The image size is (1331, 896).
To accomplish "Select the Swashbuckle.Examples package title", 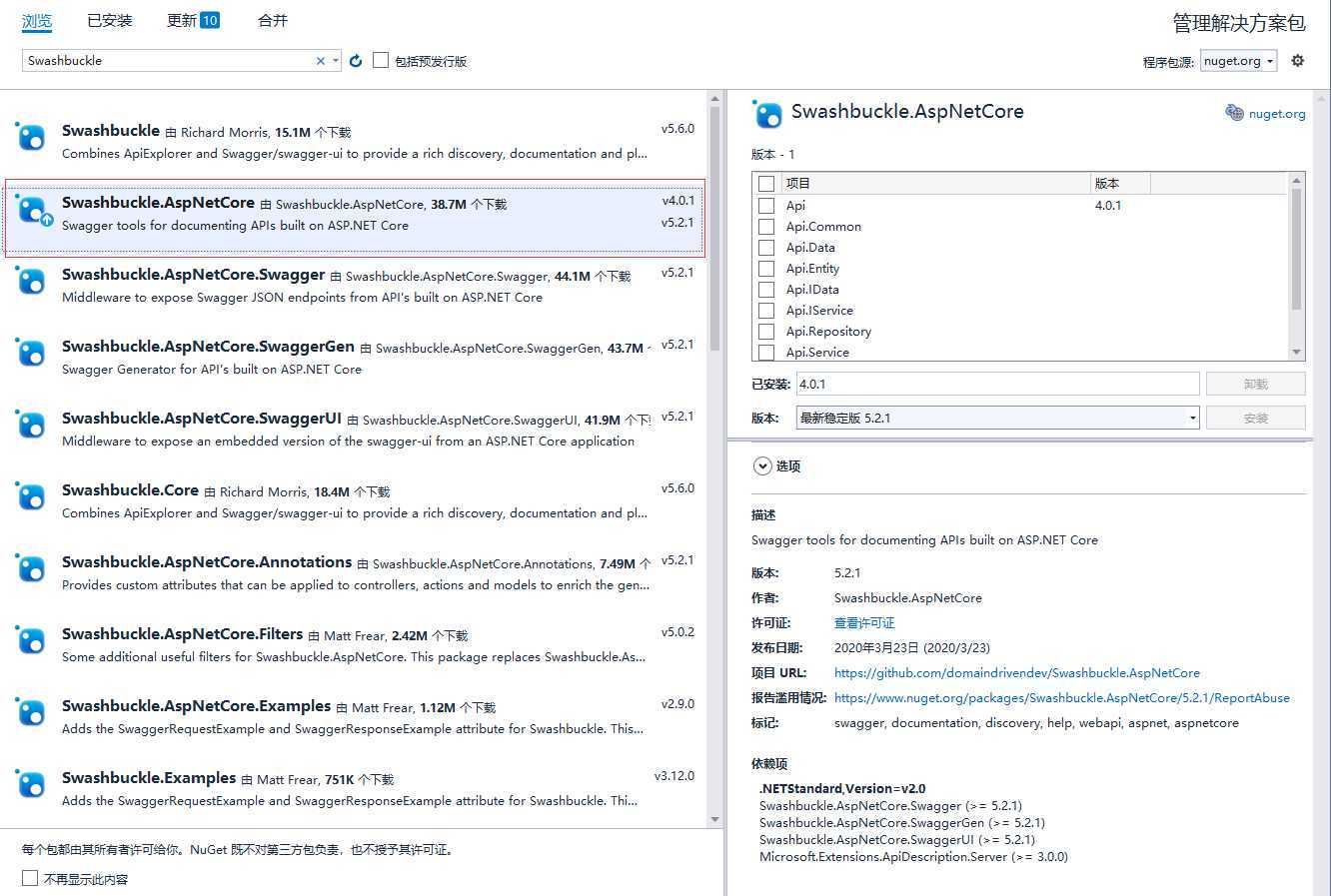I will (149, 777).
